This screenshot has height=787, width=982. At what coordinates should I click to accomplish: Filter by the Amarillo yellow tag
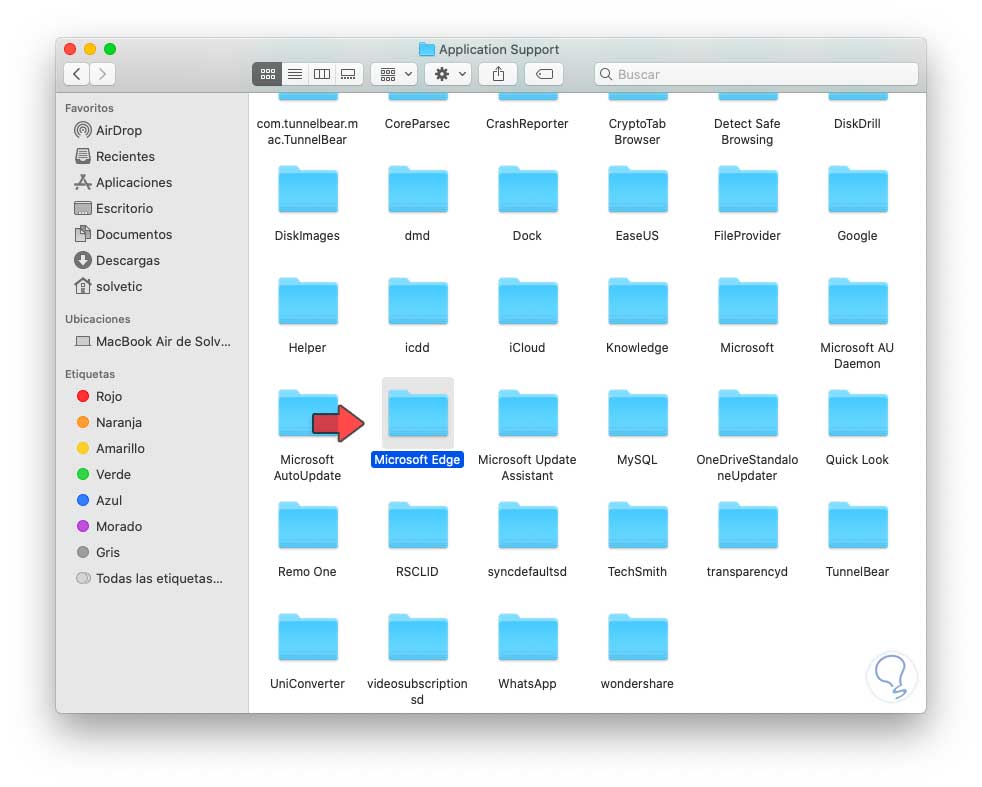[110, 448]
